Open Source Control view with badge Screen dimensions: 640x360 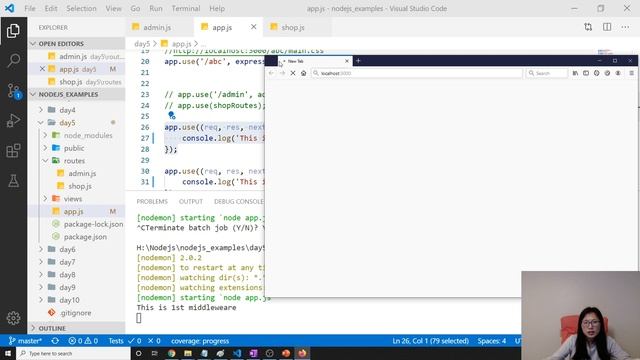point(13,91)
